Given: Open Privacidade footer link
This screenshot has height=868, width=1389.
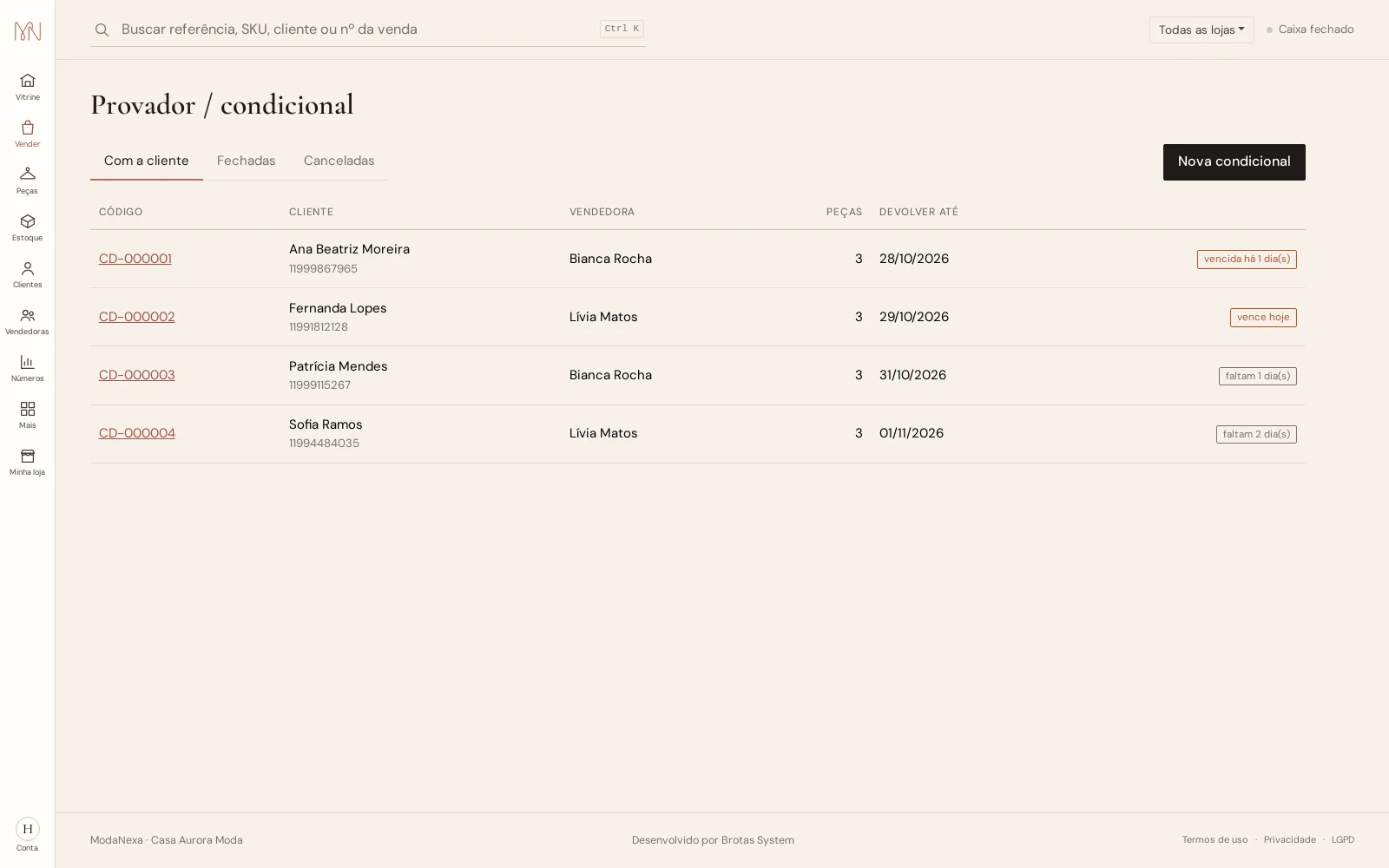Looking at the screenshot, I should pos(1289,839).
